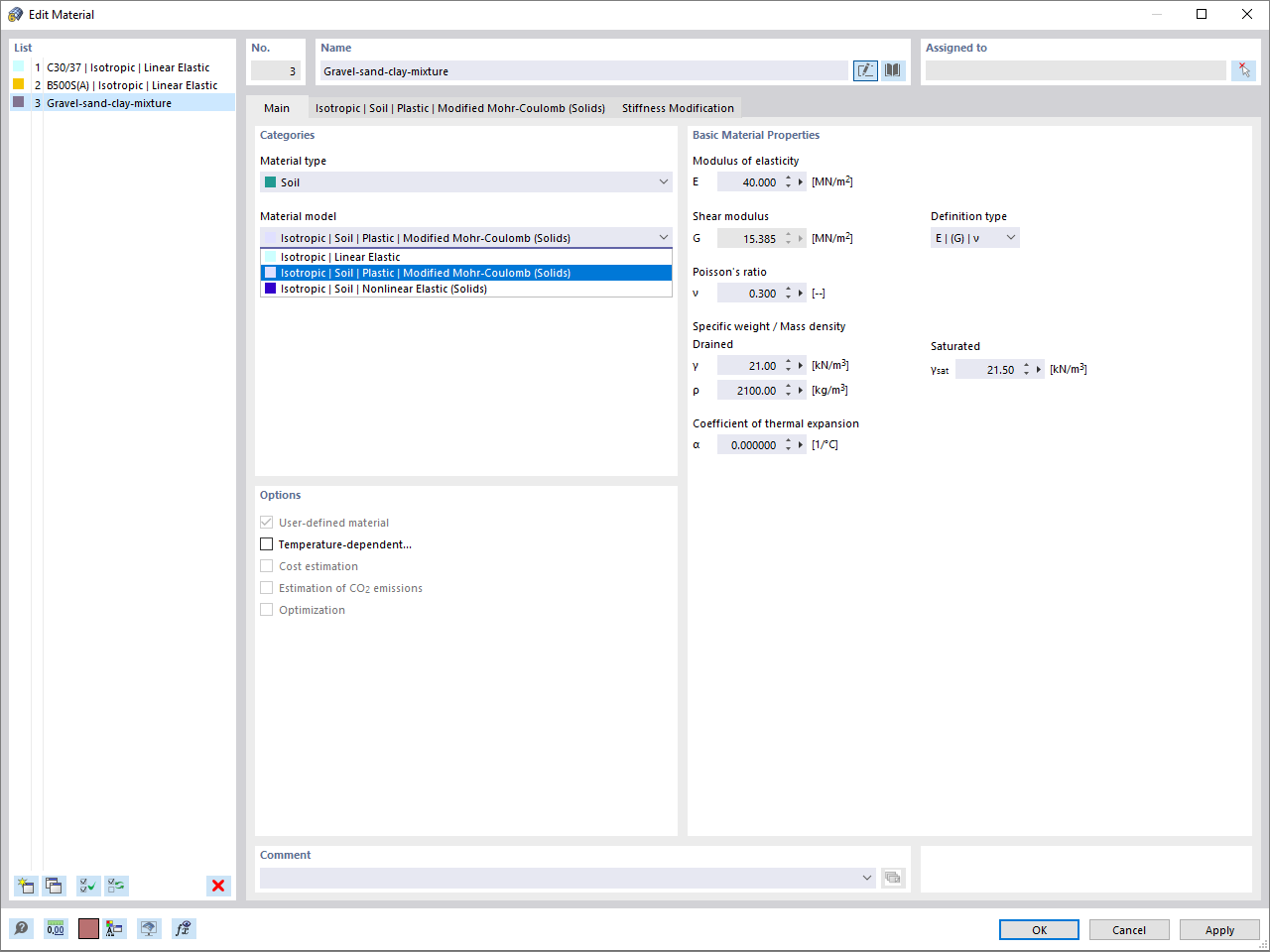Delete the selected material with the red X
Viewport: 1270px width, 952px height.
(218, 886)
